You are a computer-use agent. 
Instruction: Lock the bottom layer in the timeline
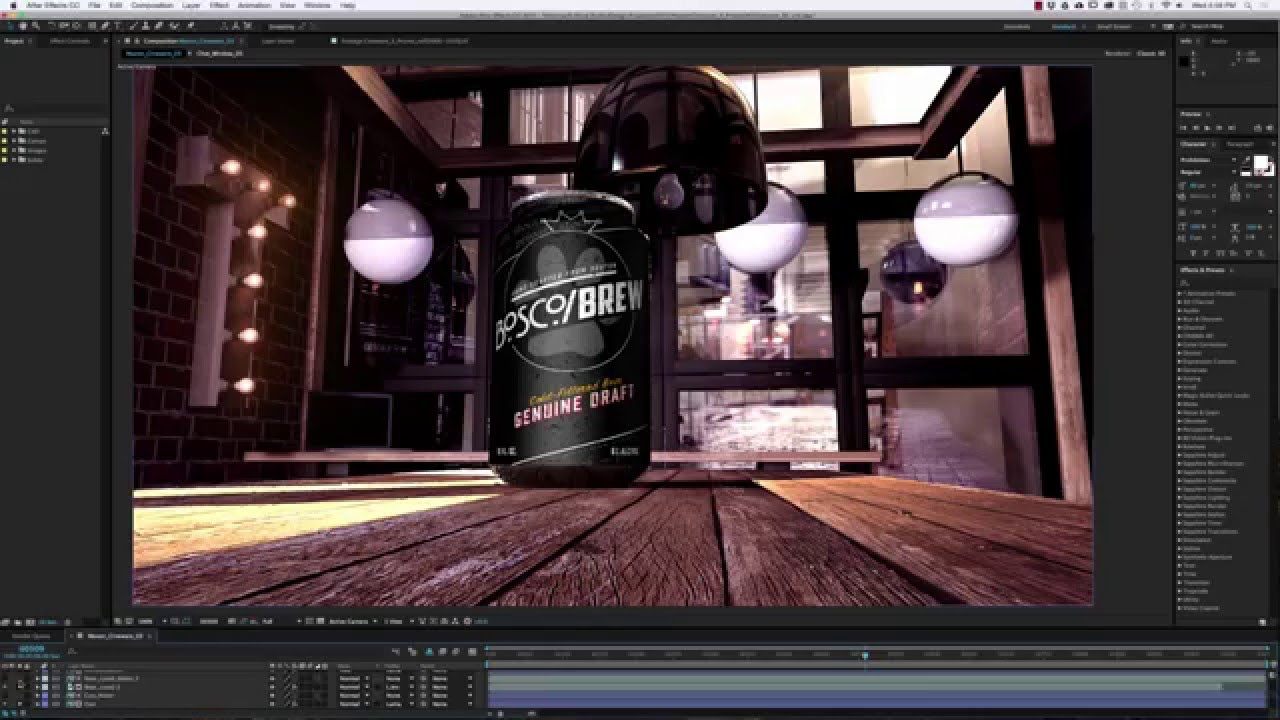(x=27, y=703)
